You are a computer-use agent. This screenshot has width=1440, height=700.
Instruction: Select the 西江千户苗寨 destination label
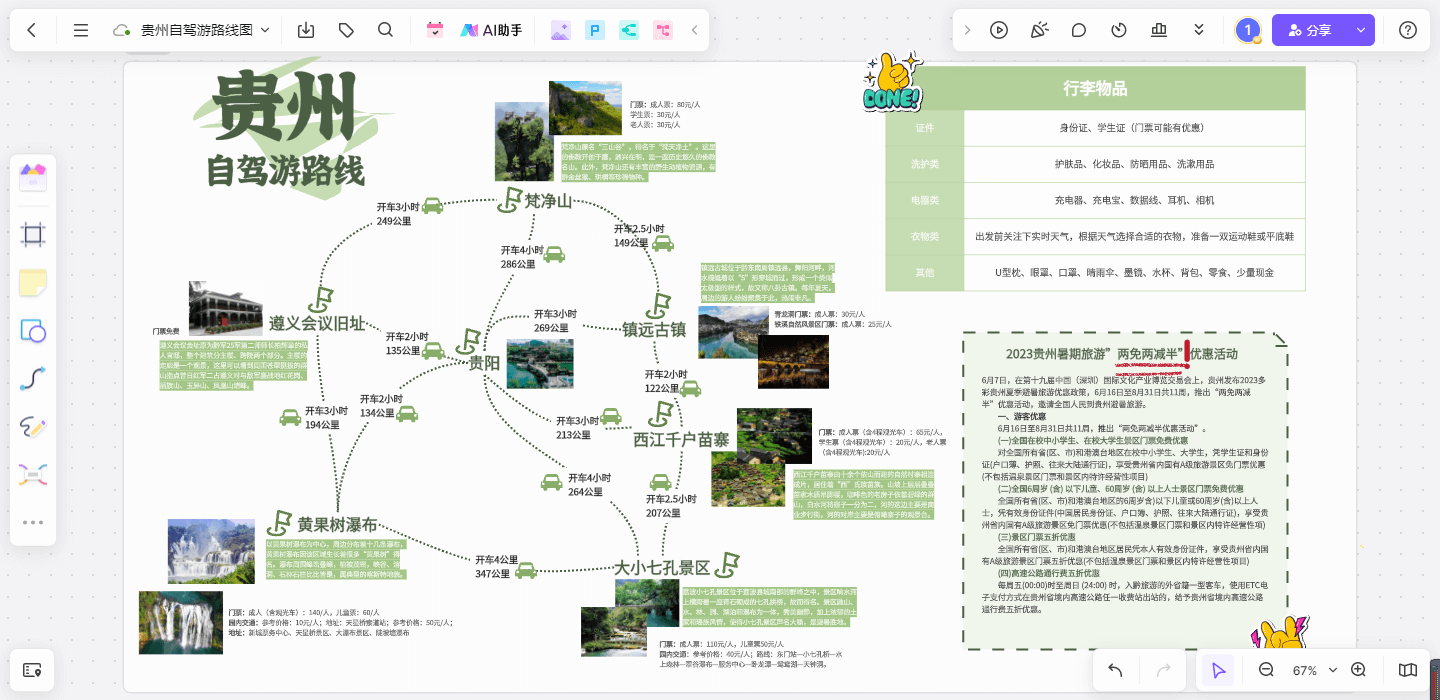tap(681, 439)
